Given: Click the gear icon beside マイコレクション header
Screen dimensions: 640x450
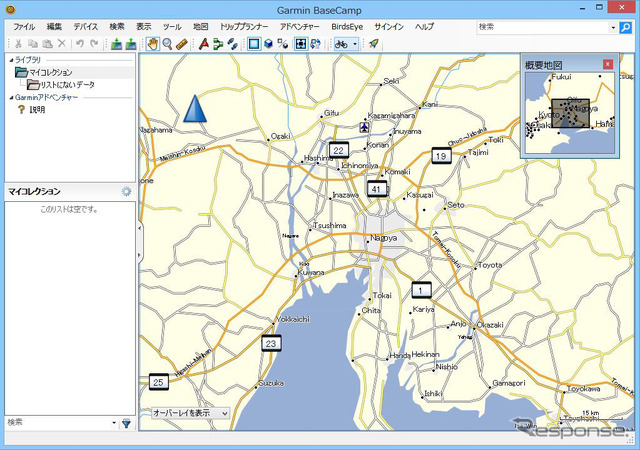Looking at the screenshot, I should [x=127, y=191].
